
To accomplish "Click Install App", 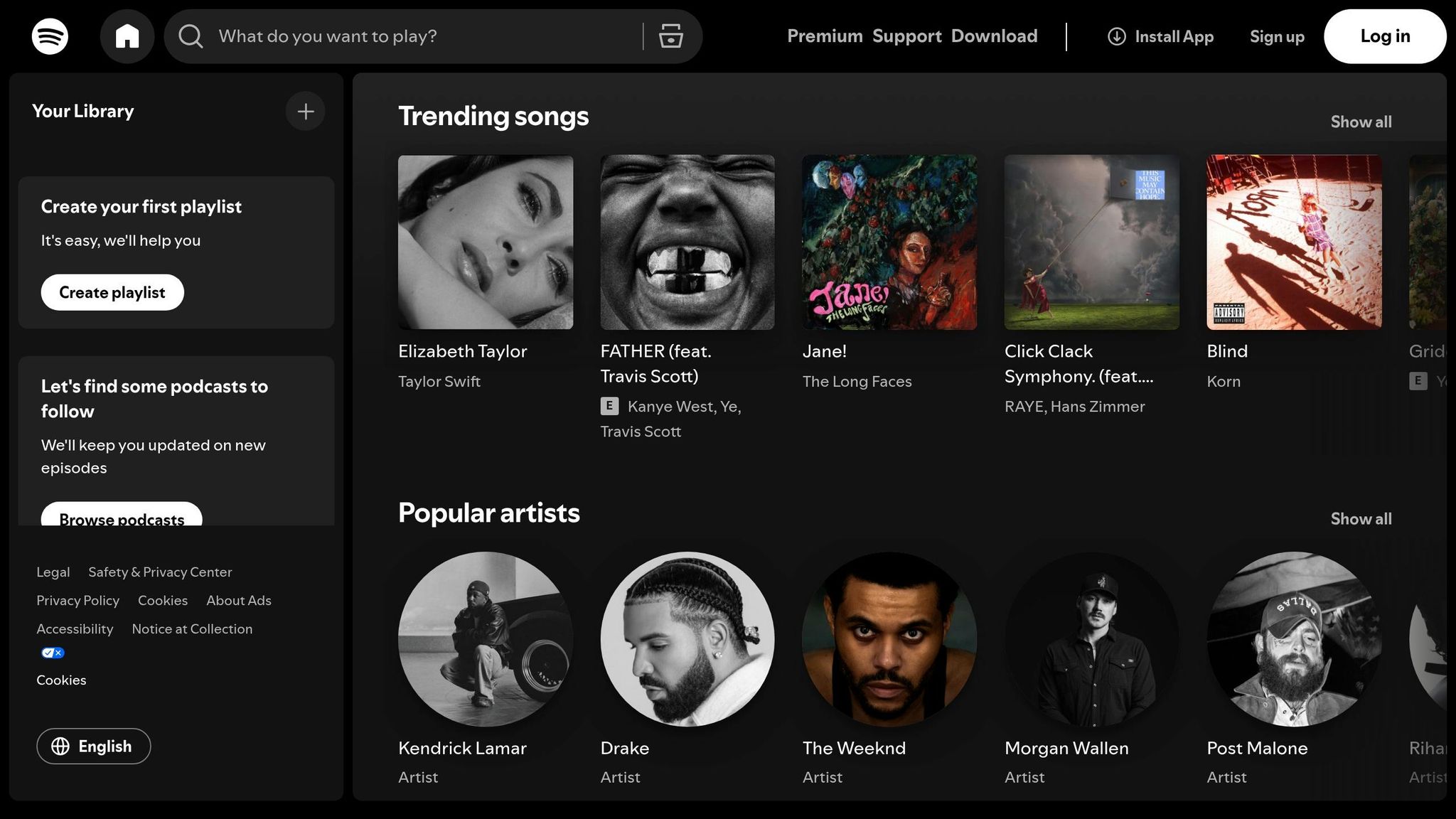I will (1161, 36).
